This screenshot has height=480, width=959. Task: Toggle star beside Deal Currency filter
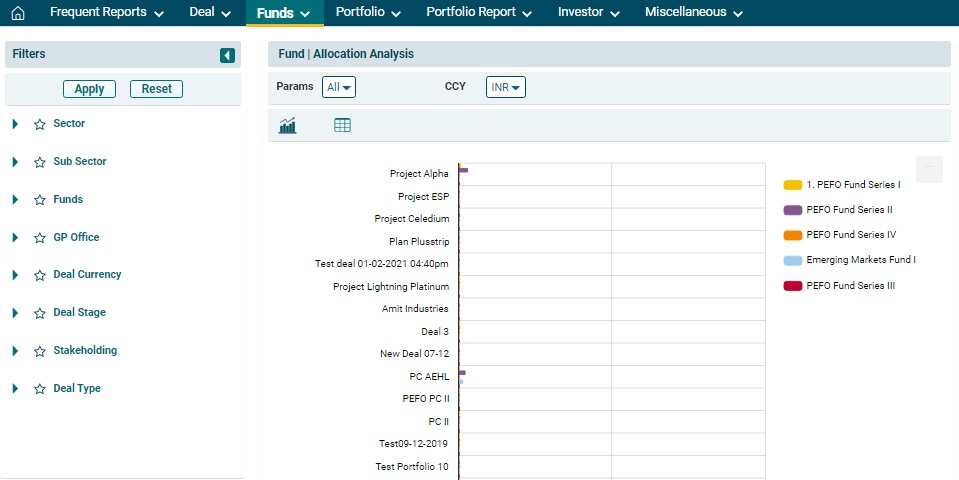[40, 275]
